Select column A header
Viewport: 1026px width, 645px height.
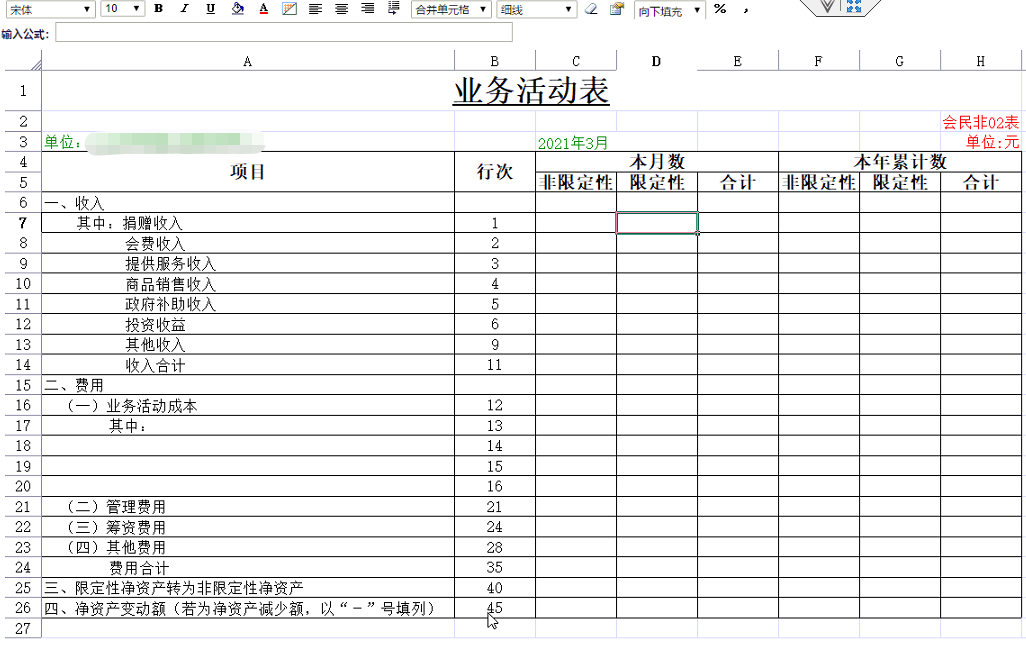[247, 61]
